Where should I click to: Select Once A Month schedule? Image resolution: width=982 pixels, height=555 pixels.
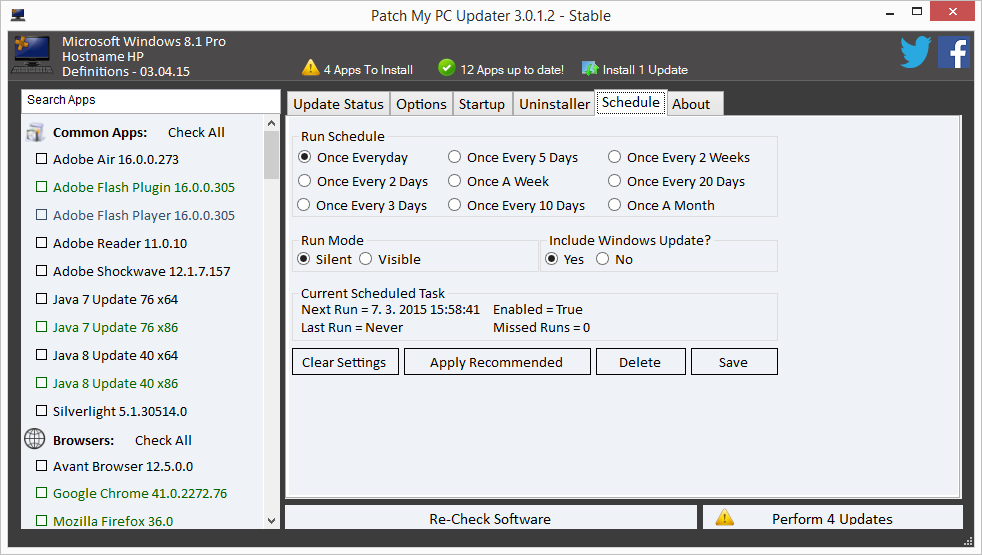click(614, 205)
